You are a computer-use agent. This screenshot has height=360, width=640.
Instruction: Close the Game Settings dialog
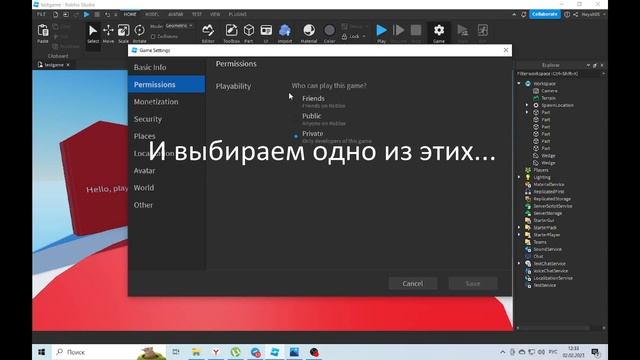pos(506,50)
